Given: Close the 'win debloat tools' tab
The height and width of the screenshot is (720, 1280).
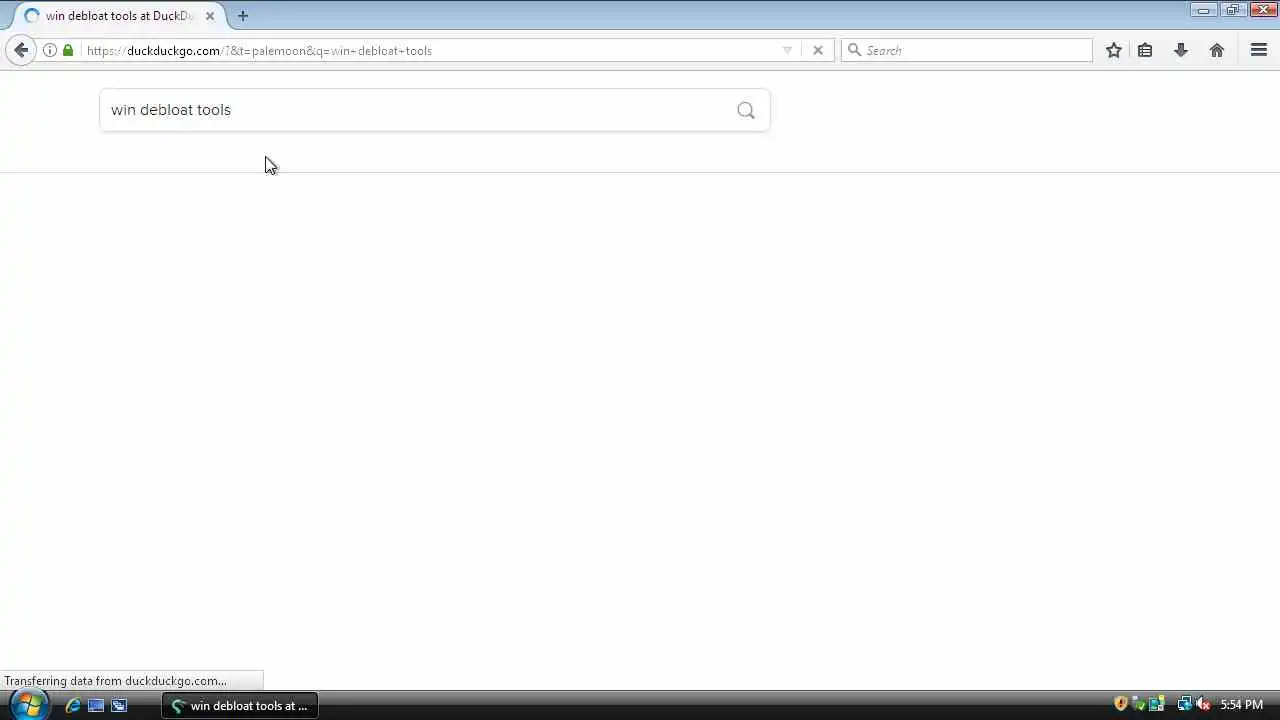Looking at the screenshot, I should click(210, 16).
